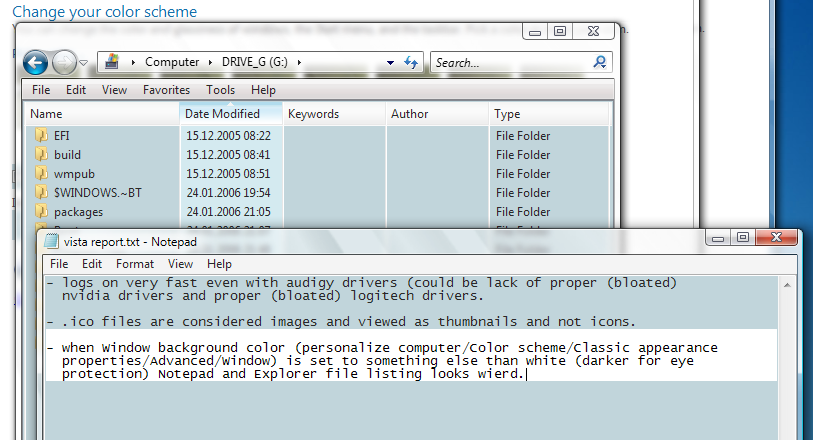Open Explorer Edit menu
813x440 pixels.
[x=76, y=90]
